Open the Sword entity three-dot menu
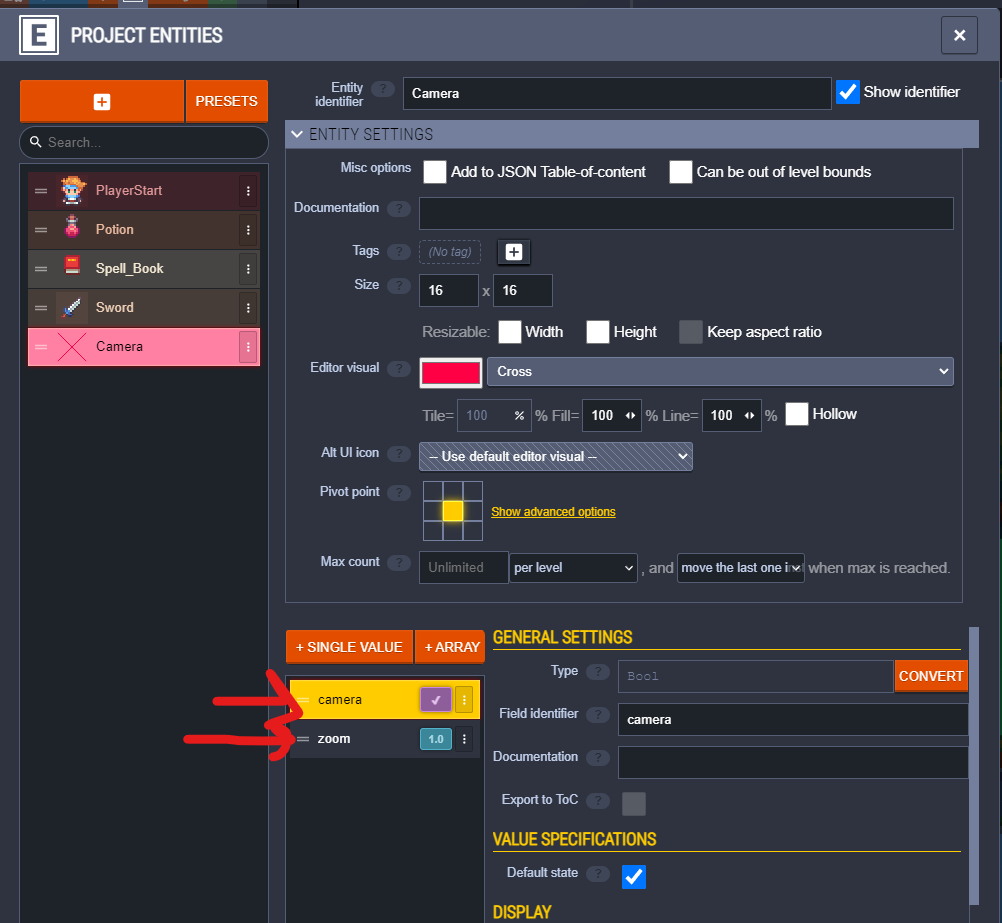This screenshot has height=923, width=1002. pyautogui.click(x=248, y=308)
